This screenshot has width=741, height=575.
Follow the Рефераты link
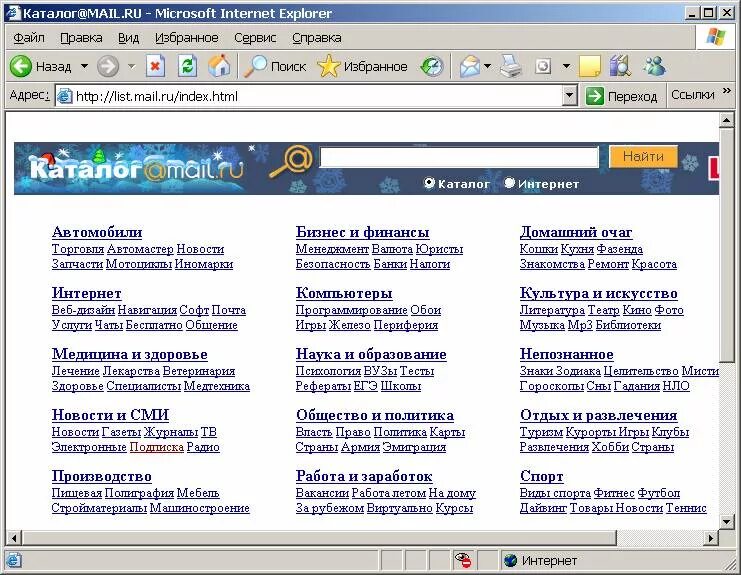pos(323,386)
